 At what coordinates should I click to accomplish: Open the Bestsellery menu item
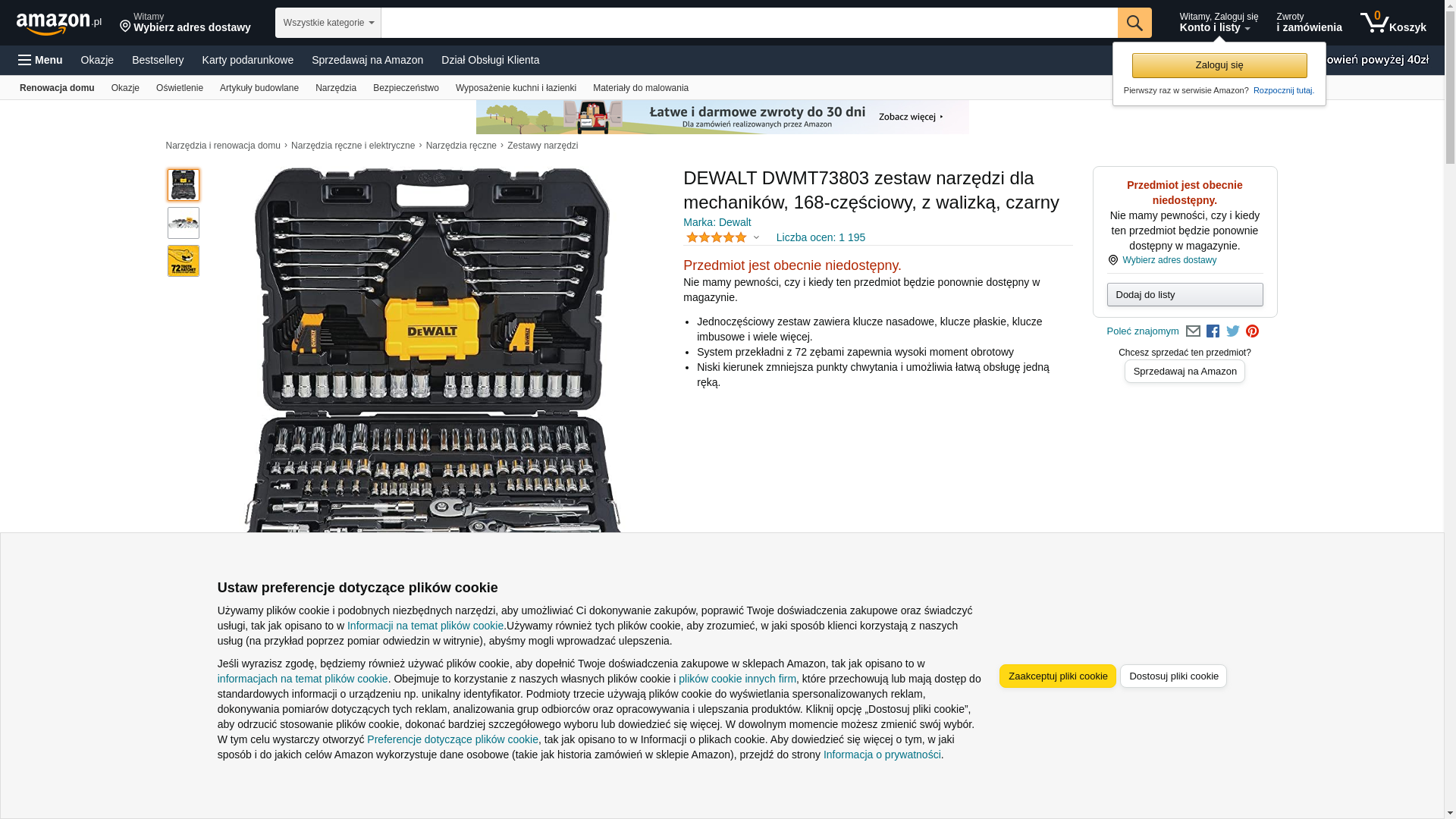point(158,60)
